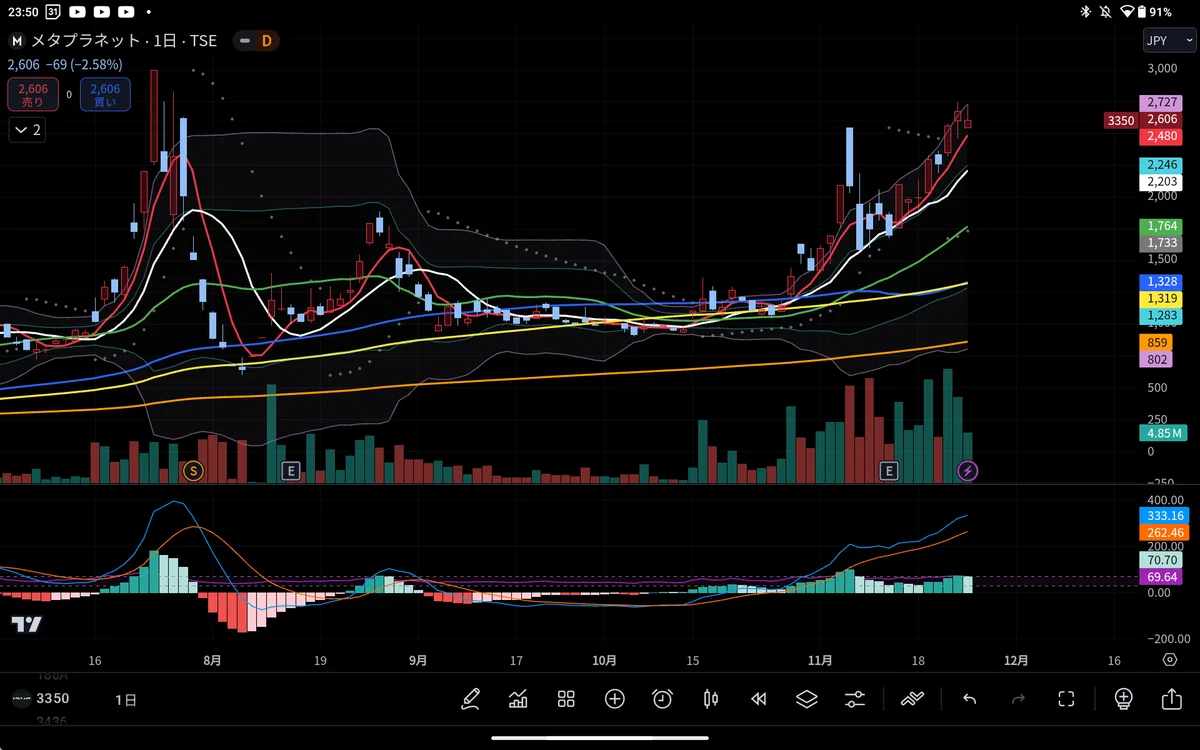Open chart settings sliders icon
This screenshot has height=750, width=1200.
pos(855,699)
